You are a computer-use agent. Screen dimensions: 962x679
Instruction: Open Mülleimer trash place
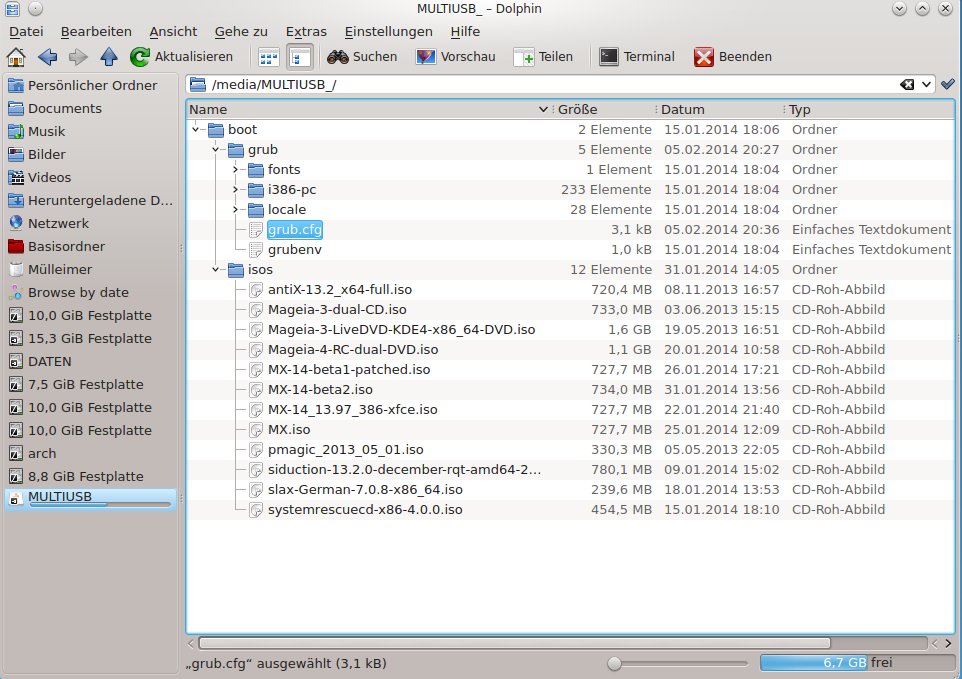coord(91,269)
